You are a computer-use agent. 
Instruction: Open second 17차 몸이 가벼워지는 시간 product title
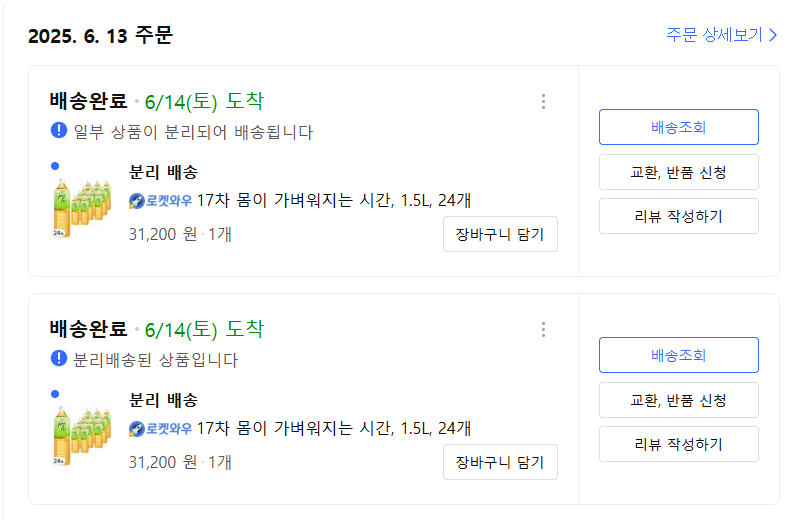(x=334, y=428)
